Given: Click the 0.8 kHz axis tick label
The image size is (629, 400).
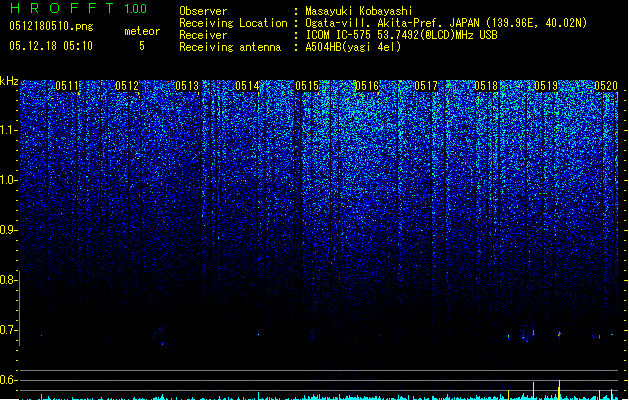Looking at the screenshot, I should click(x=8, y=280).
